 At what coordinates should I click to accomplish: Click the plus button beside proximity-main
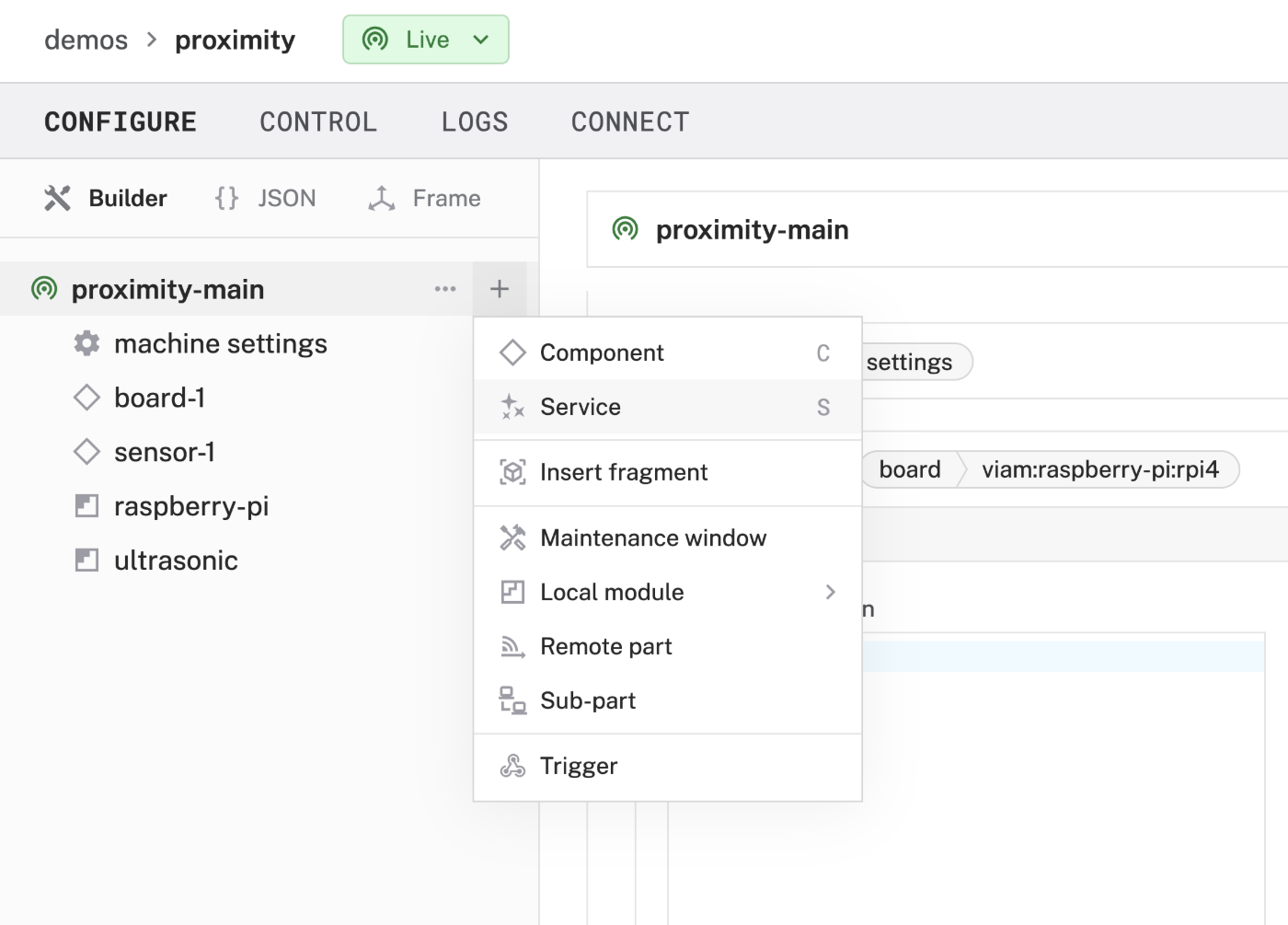point(500,289)
